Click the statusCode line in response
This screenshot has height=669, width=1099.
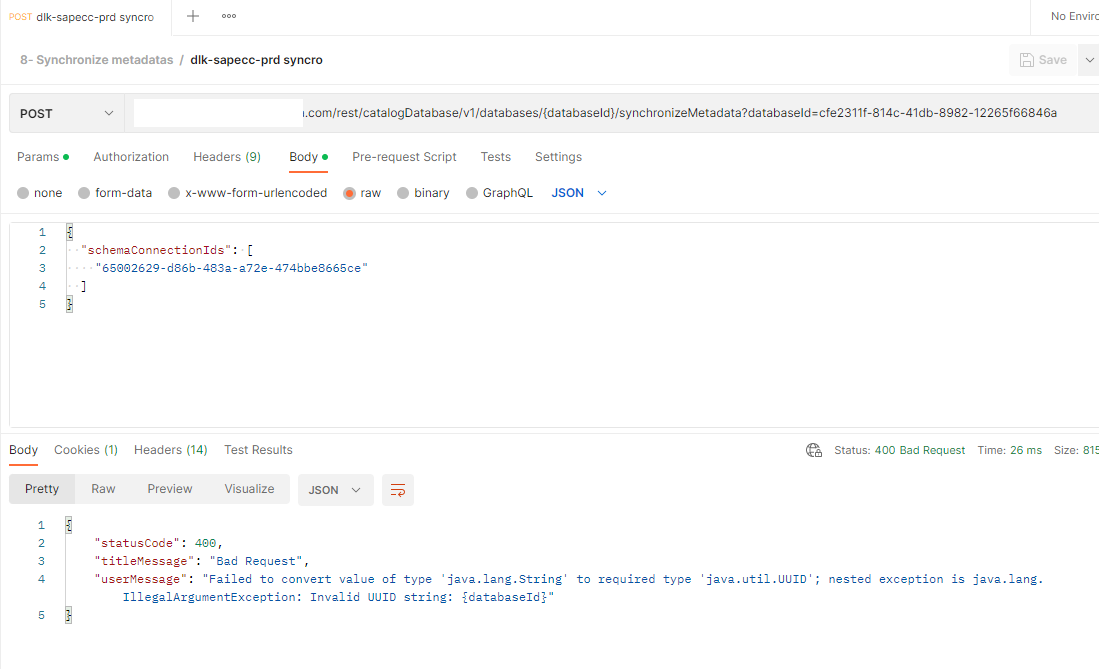click(158, 543)
